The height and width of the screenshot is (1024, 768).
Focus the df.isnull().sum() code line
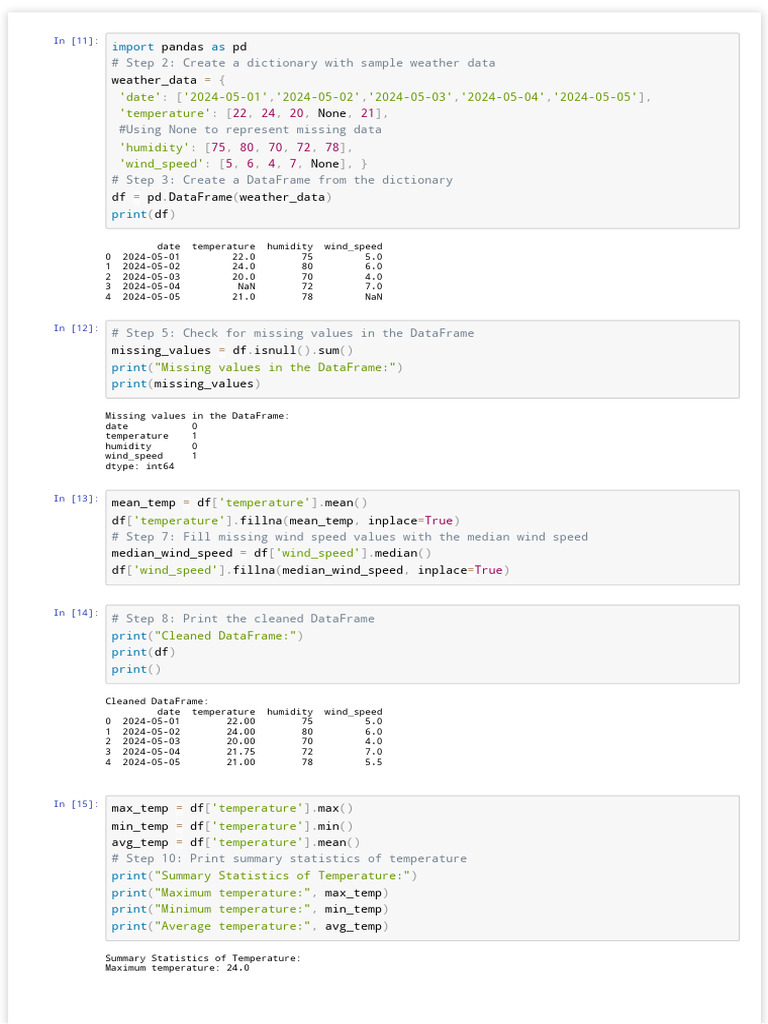coord(232,350)
